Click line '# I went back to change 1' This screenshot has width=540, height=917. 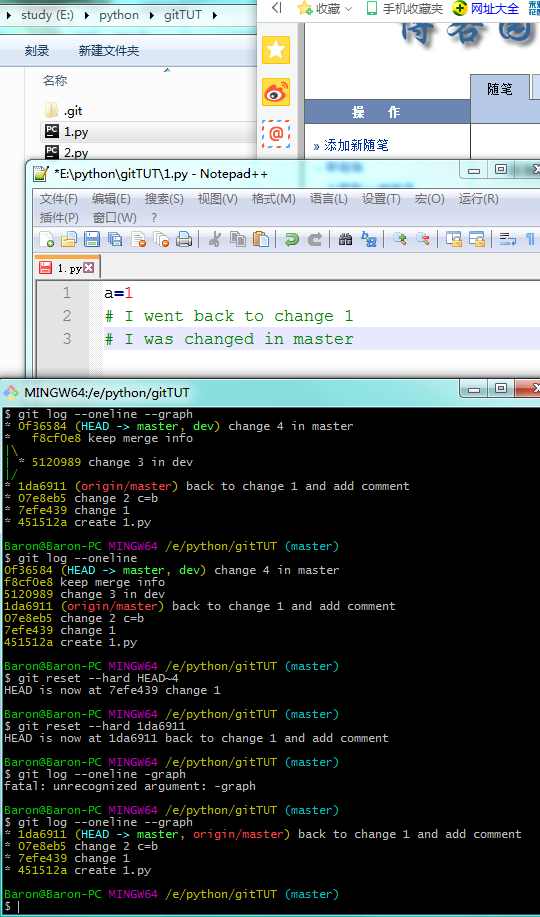coord(229,316)
